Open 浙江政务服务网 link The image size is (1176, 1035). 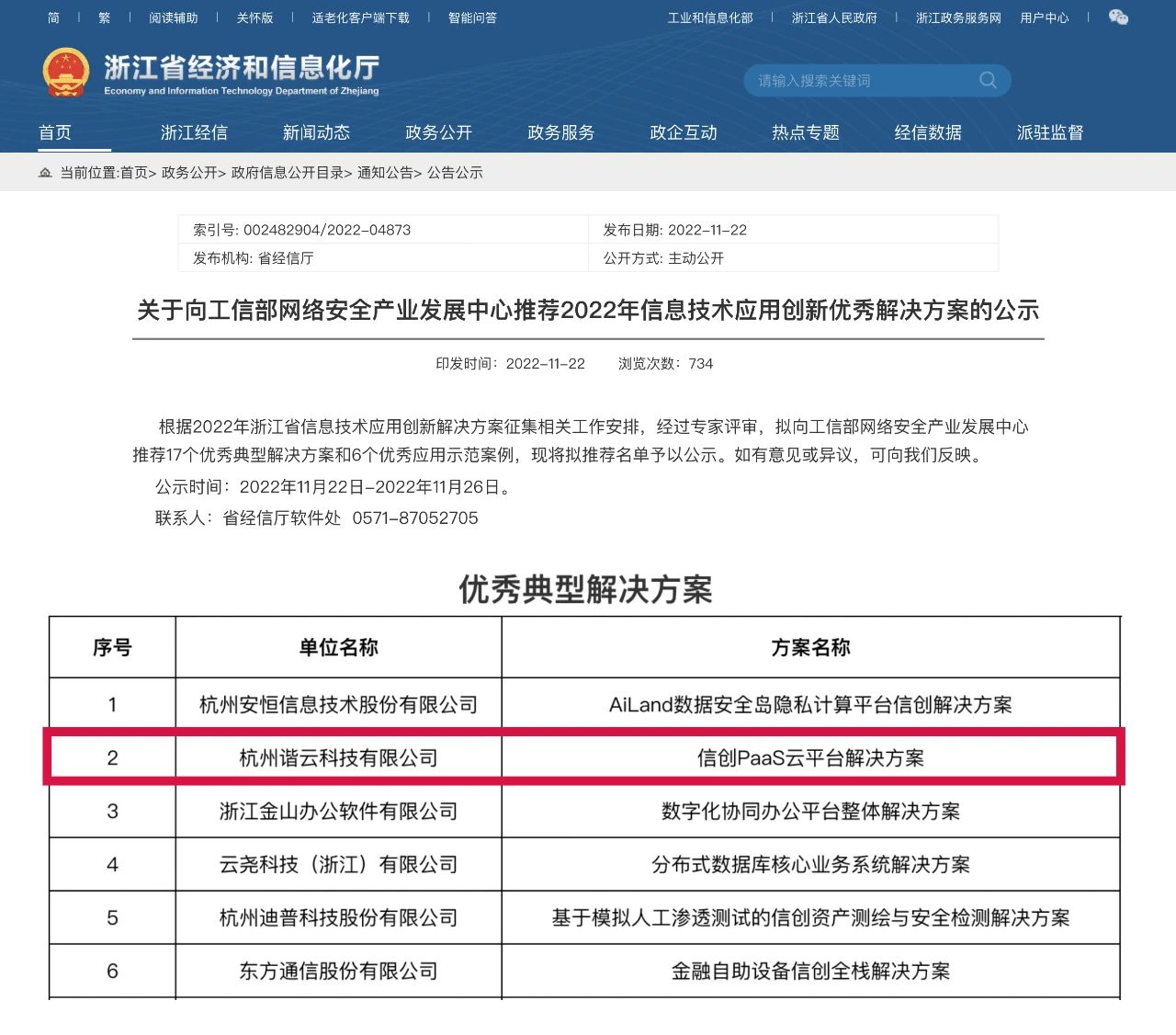[x=958, y=17]
